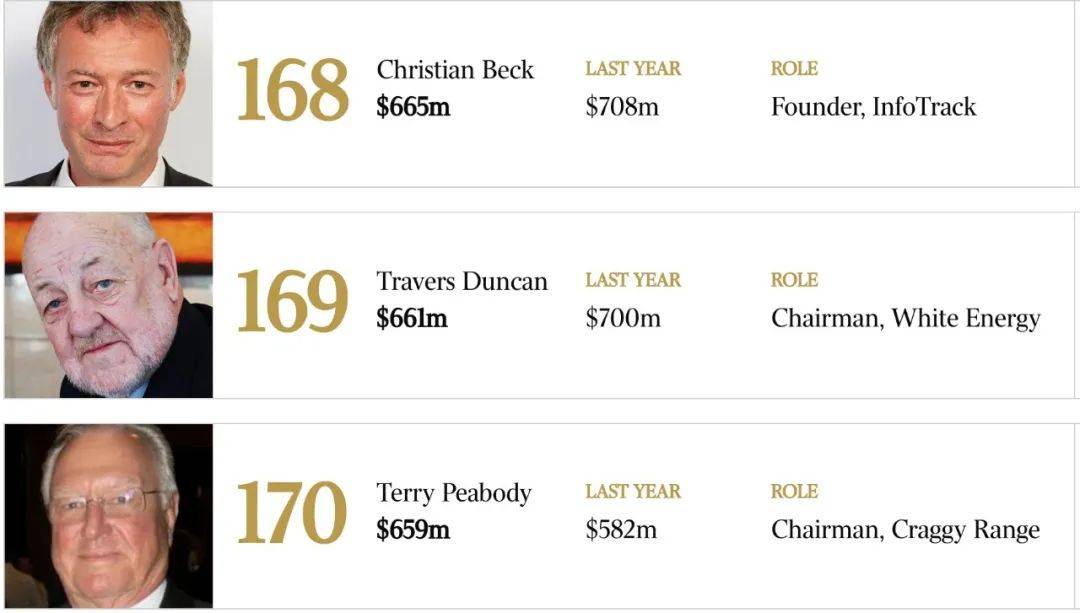Click the Chairman, White Energy role text
The width and height of the screenshot is (1080, 613).
(x=906, y=319)
